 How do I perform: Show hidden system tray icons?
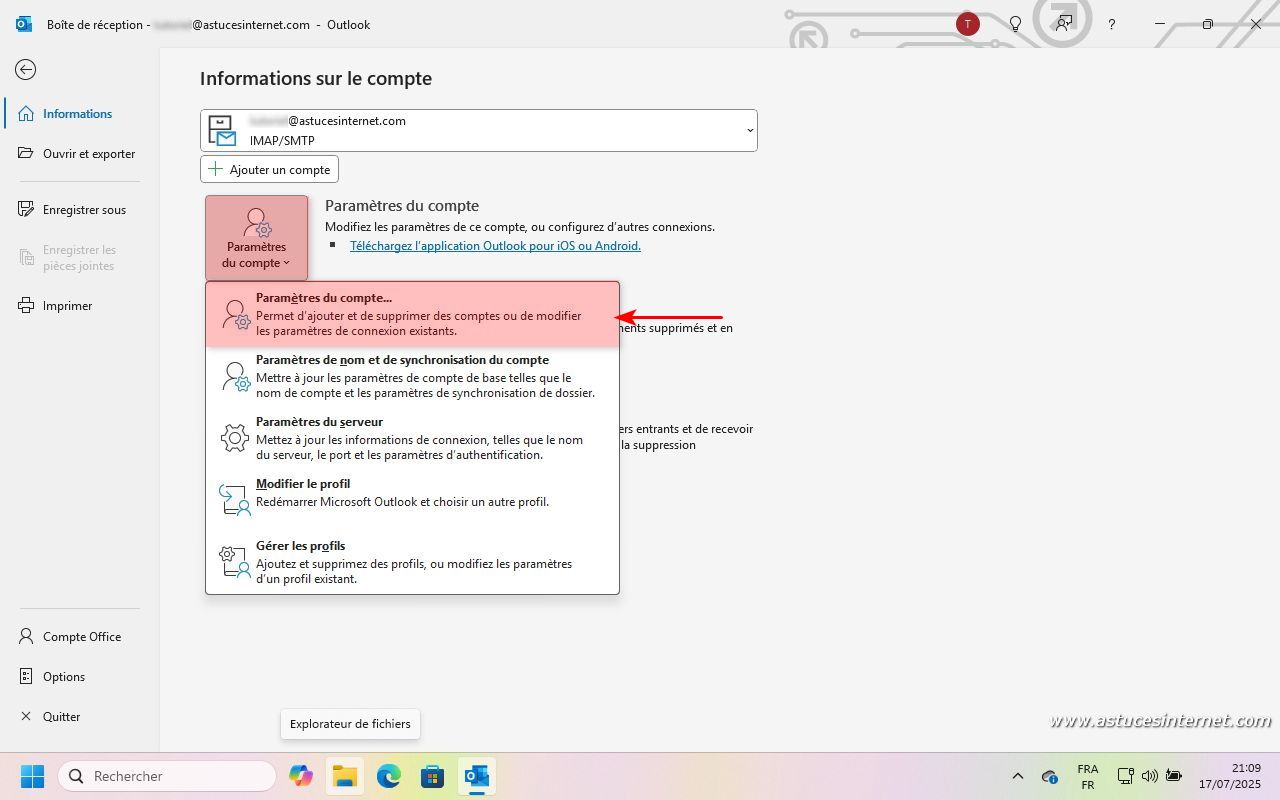(1018, 776)
